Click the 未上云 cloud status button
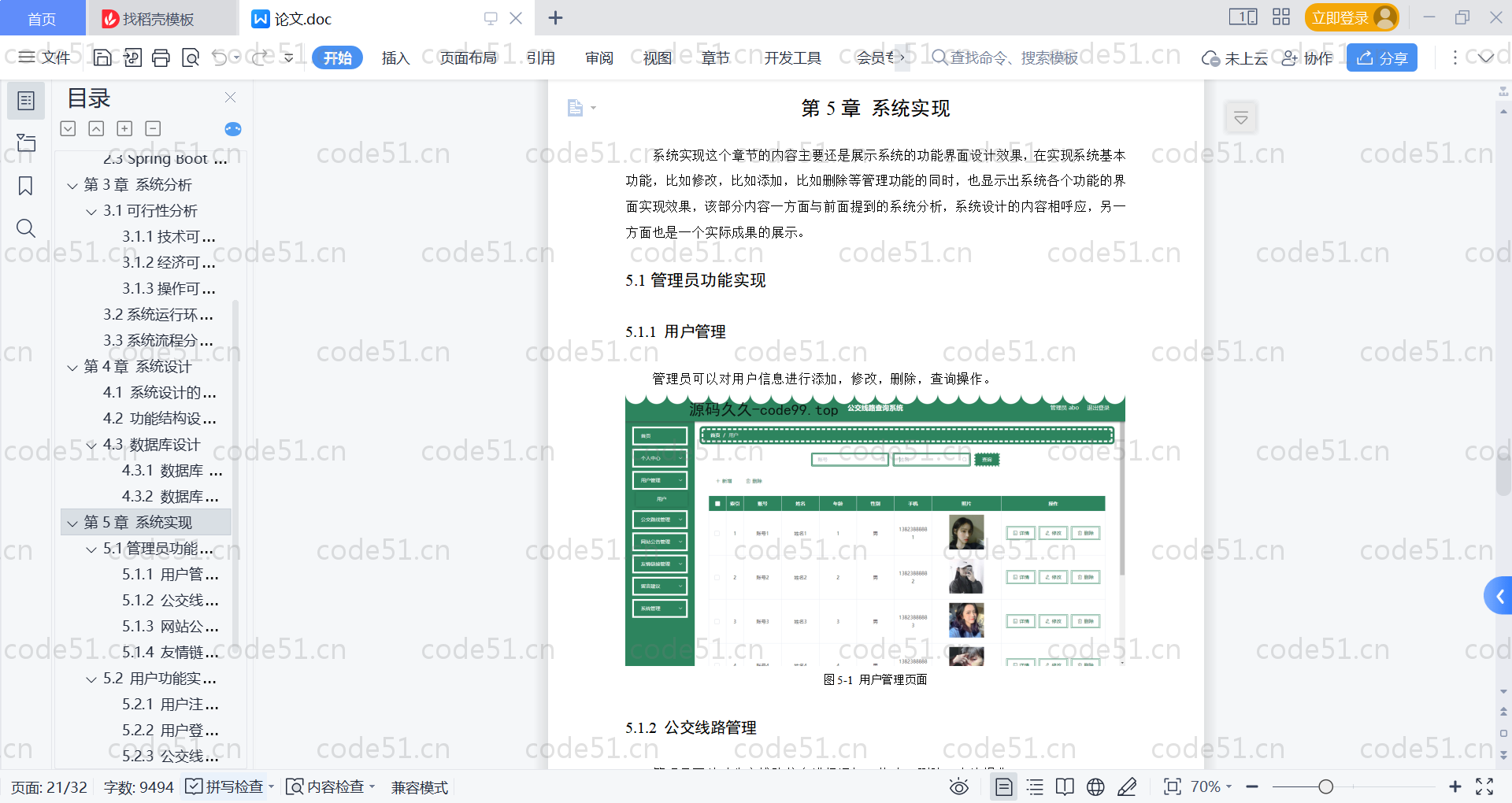Viewport: 1512px width, 803px height. (1235, 57)
